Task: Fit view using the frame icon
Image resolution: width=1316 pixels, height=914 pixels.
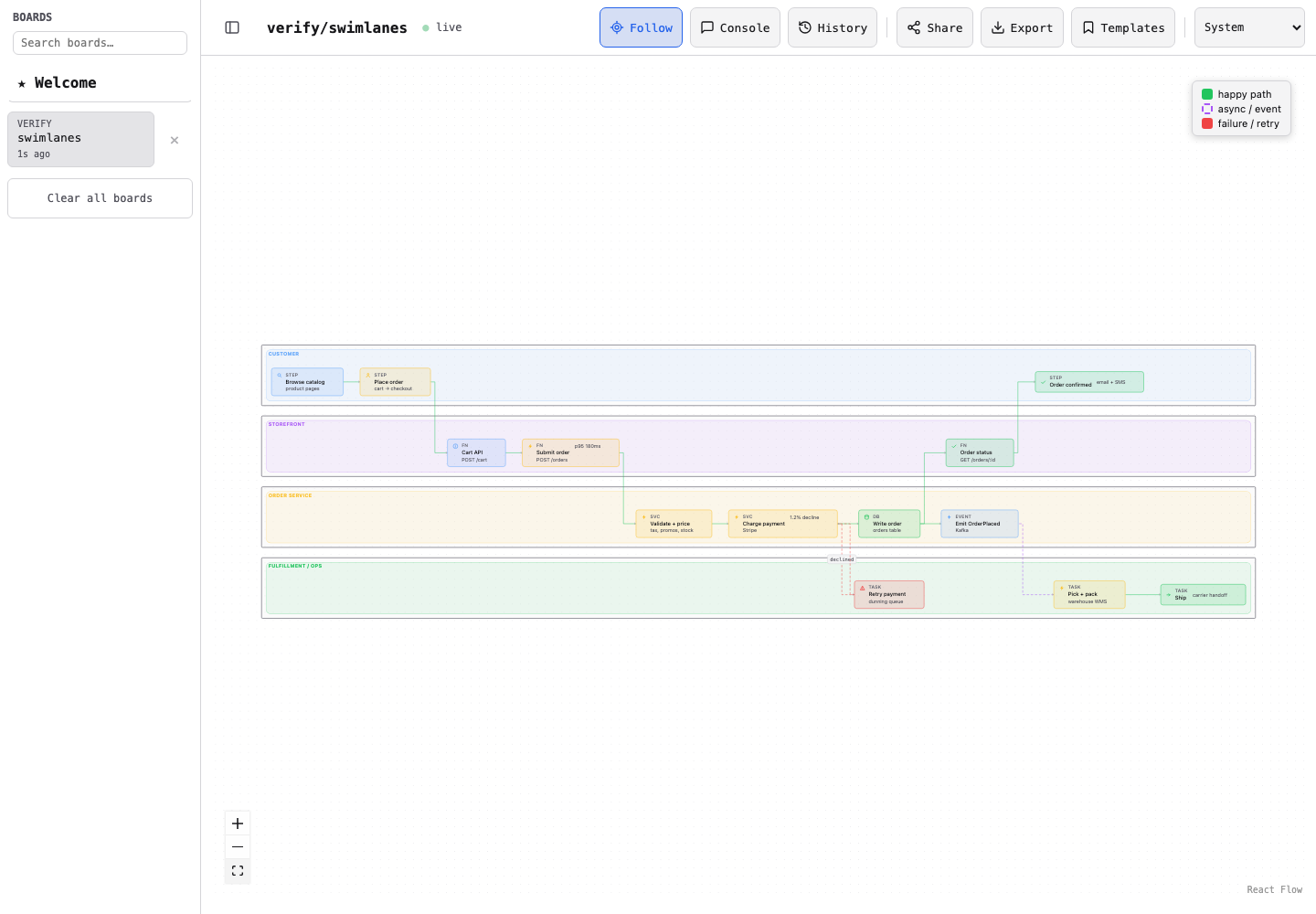Action: 238,871
